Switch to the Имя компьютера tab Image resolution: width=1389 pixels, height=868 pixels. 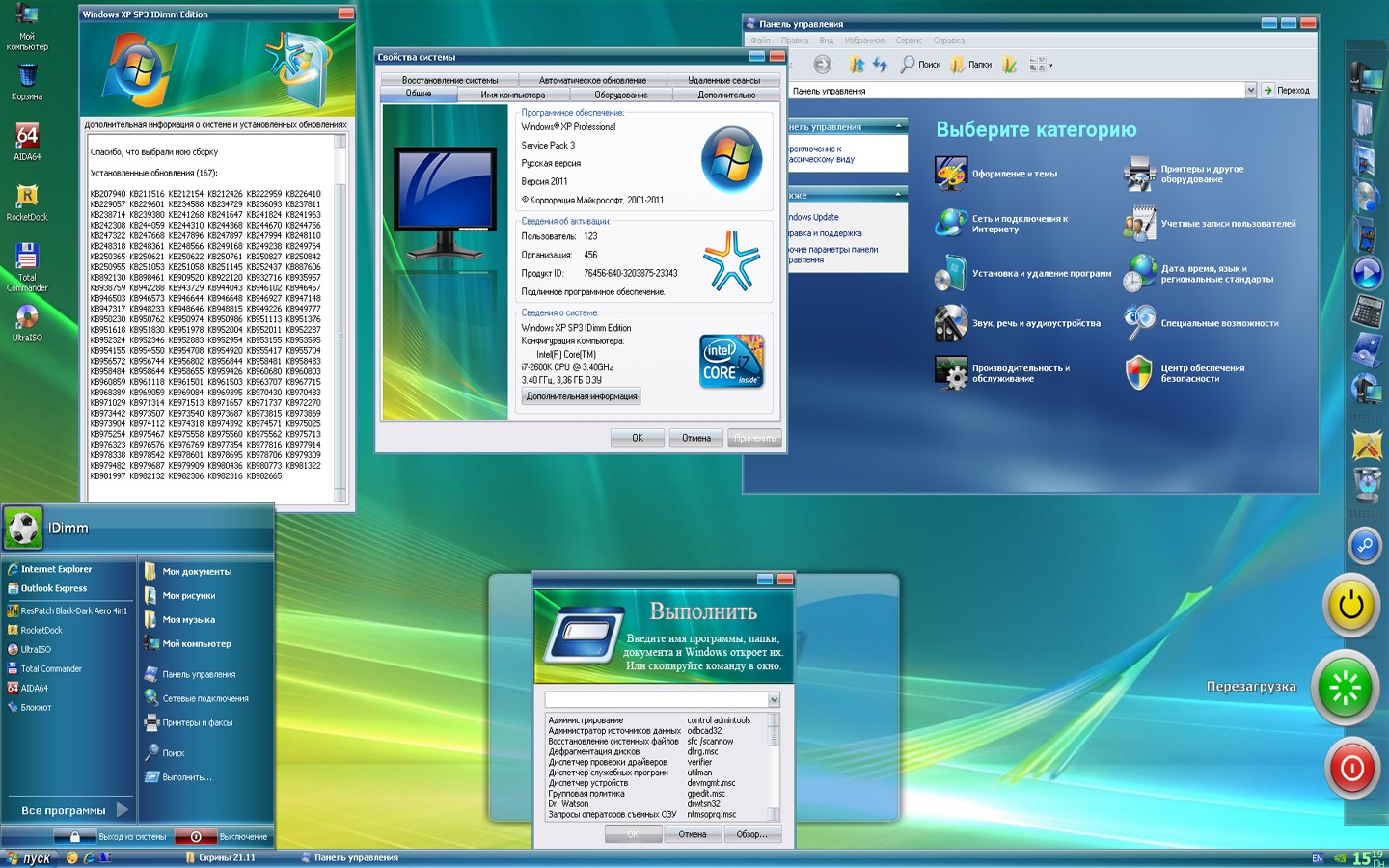[512, 95]
